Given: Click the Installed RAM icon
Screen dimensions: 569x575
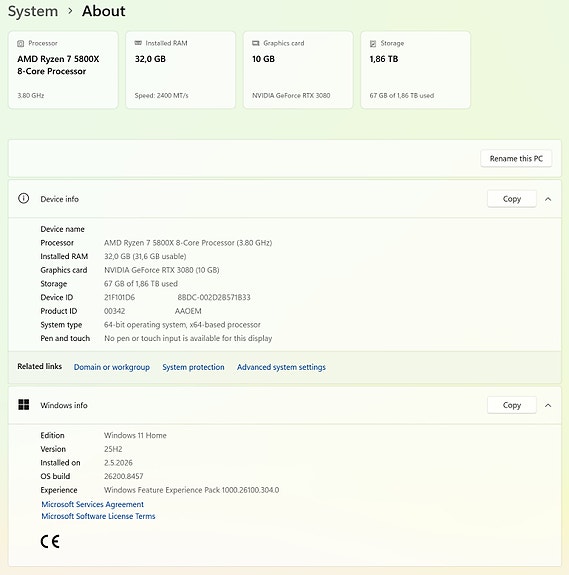Looking at the screenshot, I should [138, 43].
